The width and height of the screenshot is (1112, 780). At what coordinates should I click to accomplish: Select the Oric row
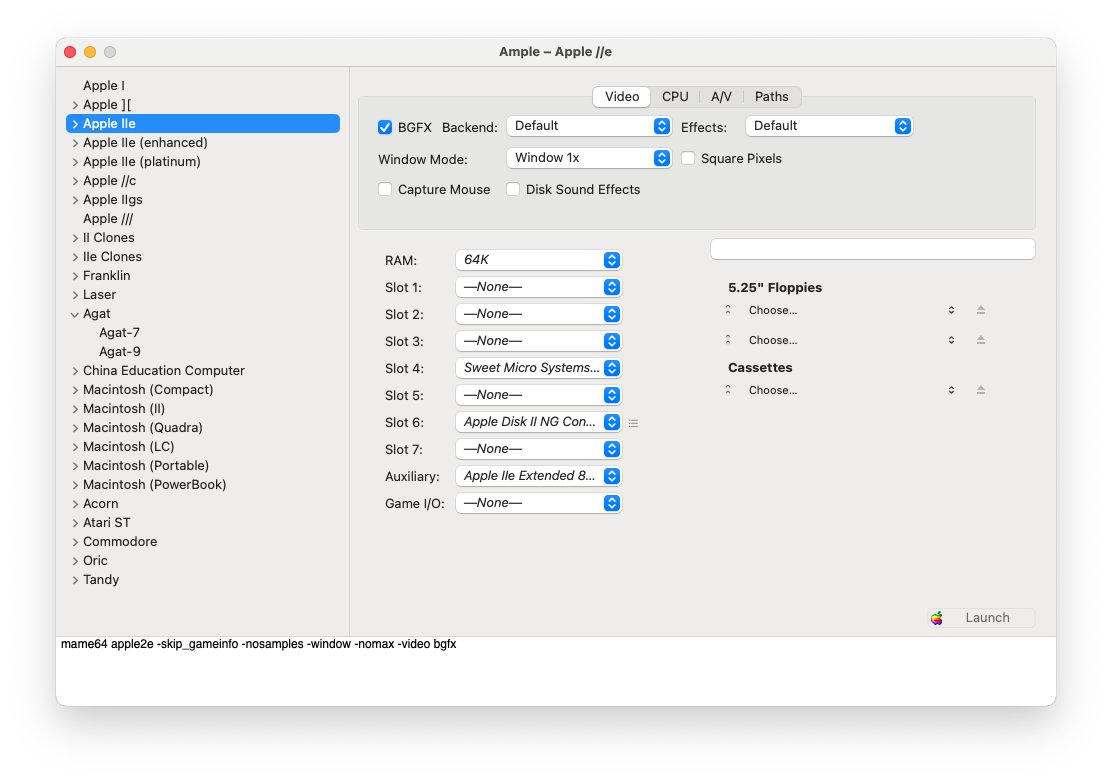[x=203, y=560]
